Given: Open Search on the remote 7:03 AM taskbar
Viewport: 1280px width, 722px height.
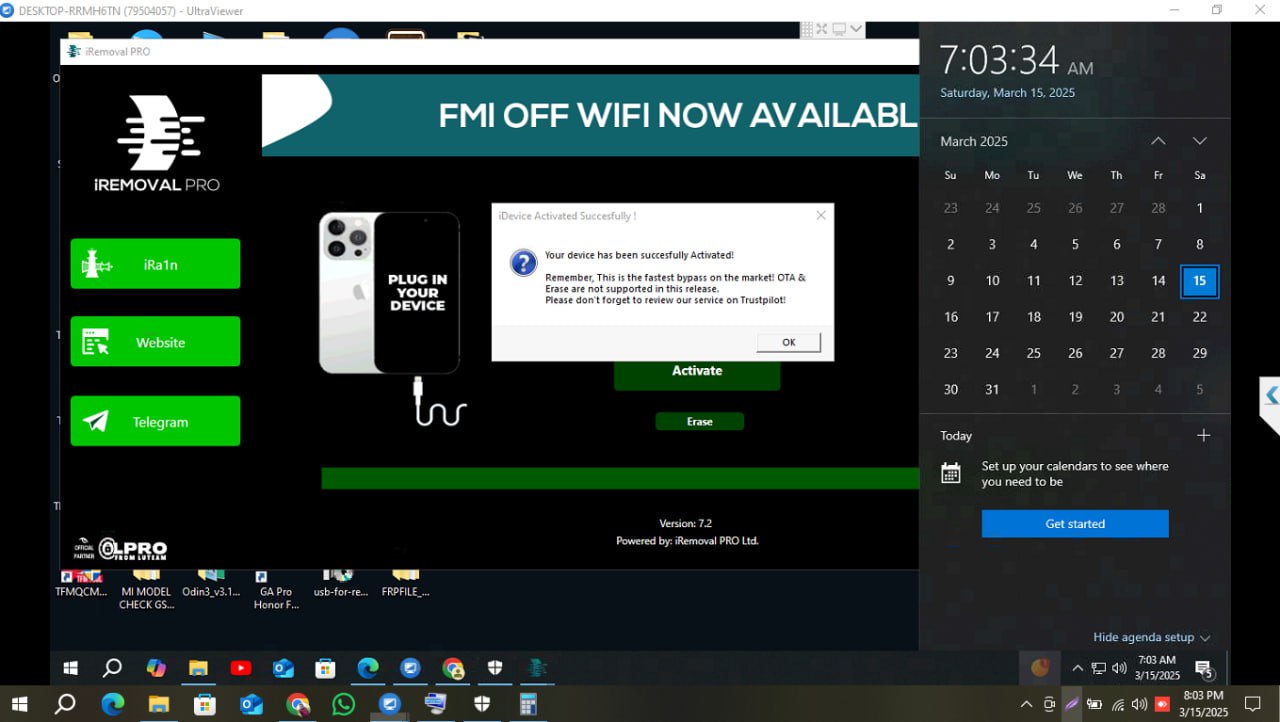Looking at the screenshot, I should click(x=113, y=668).
